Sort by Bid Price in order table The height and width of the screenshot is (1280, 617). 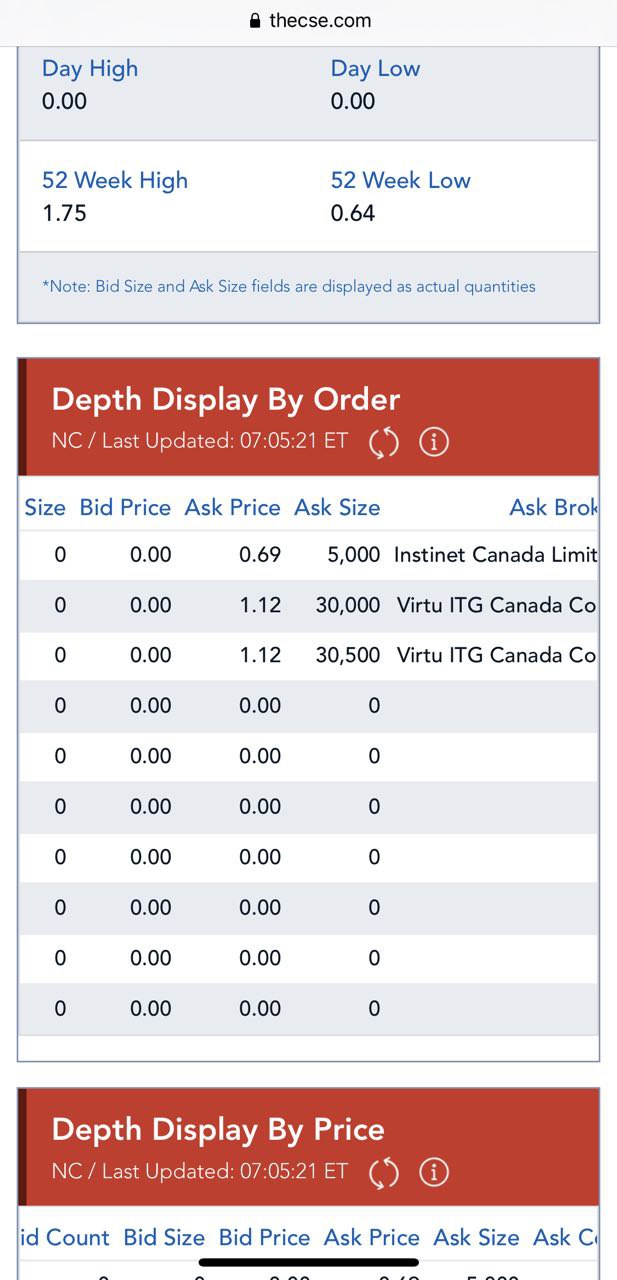coord(125,507)
